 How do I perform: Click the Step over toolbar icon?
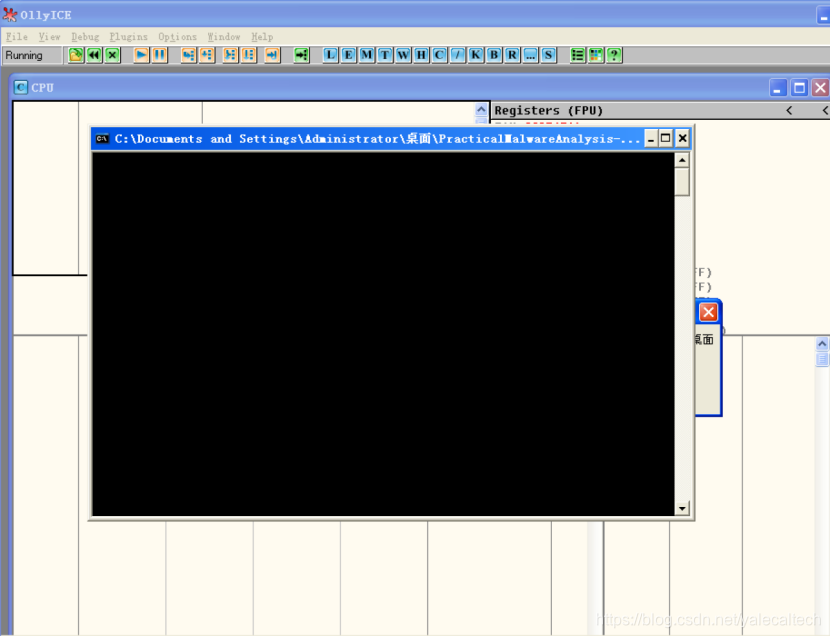click(x=206, y=55)
